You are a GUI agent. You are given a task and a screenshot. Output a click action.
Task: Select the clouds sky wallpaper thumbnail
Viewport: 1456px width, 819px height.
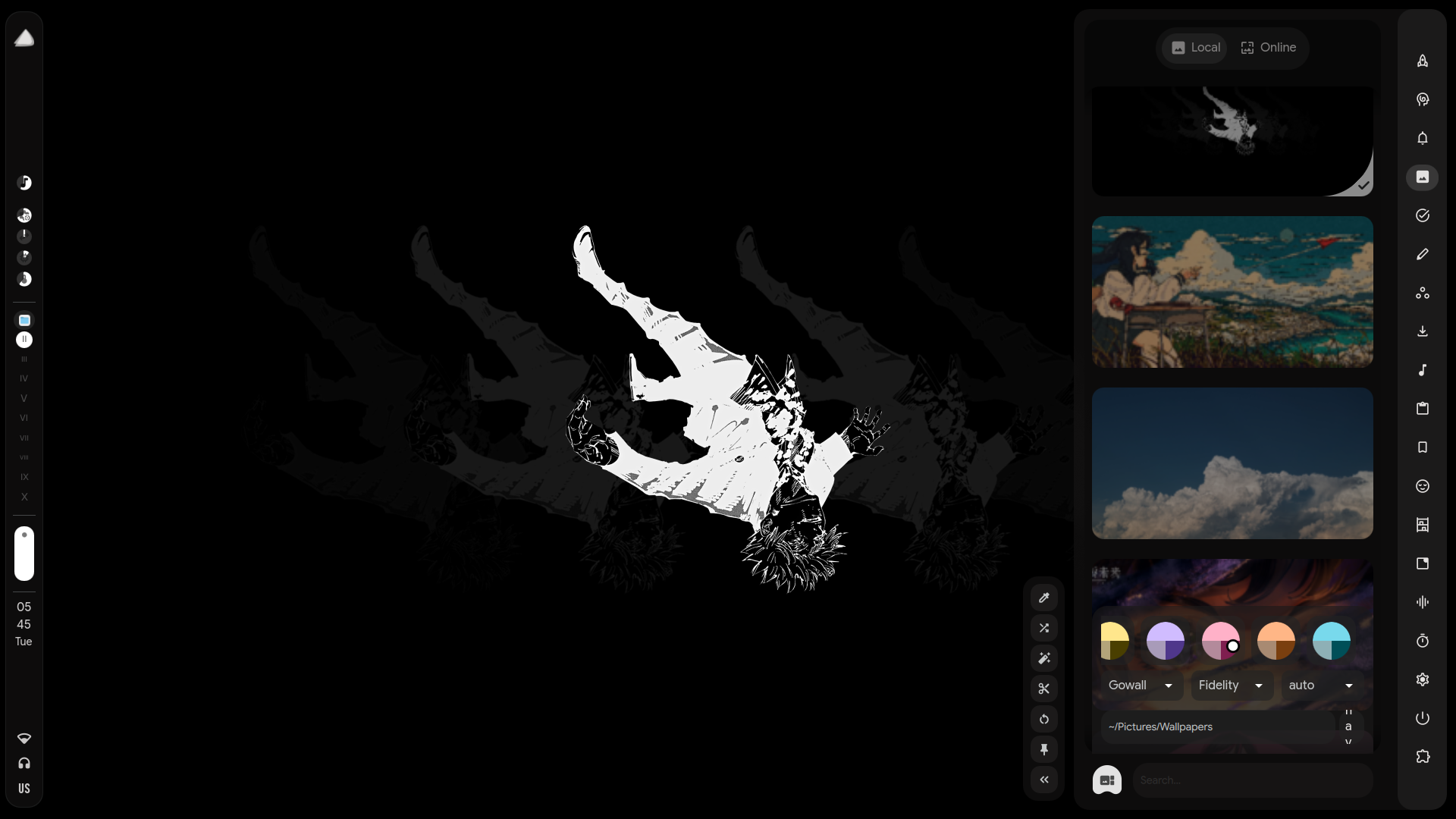[x=1232, y=463]
